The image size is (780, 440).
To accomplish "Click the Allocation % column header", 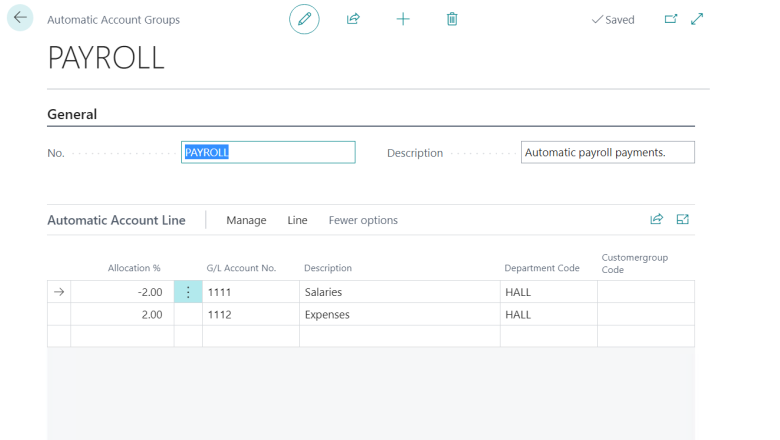I will 134,268.
